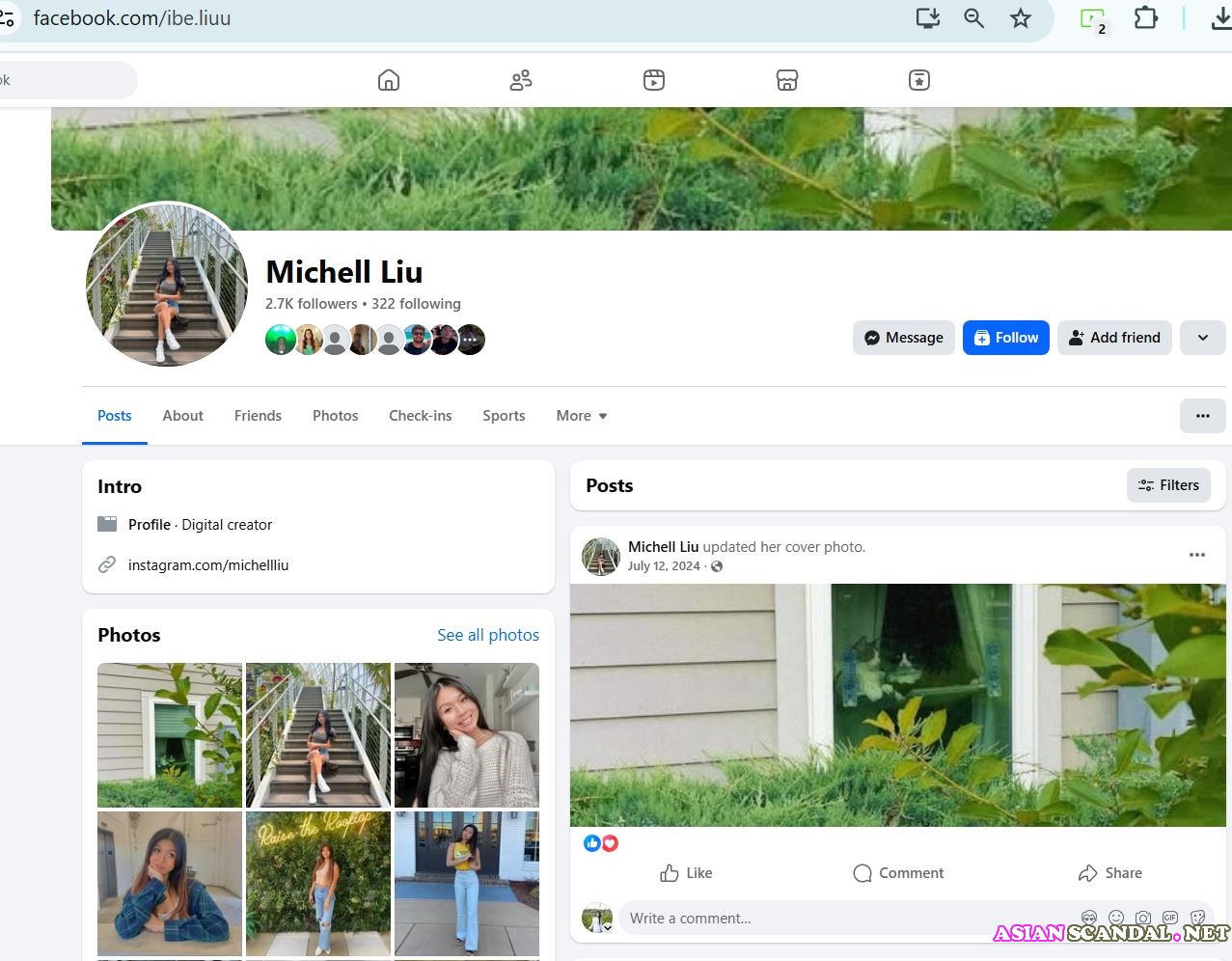Click the blue Follow button
The width and height of the screenshot is (1232, 961).
(1006, 338)
